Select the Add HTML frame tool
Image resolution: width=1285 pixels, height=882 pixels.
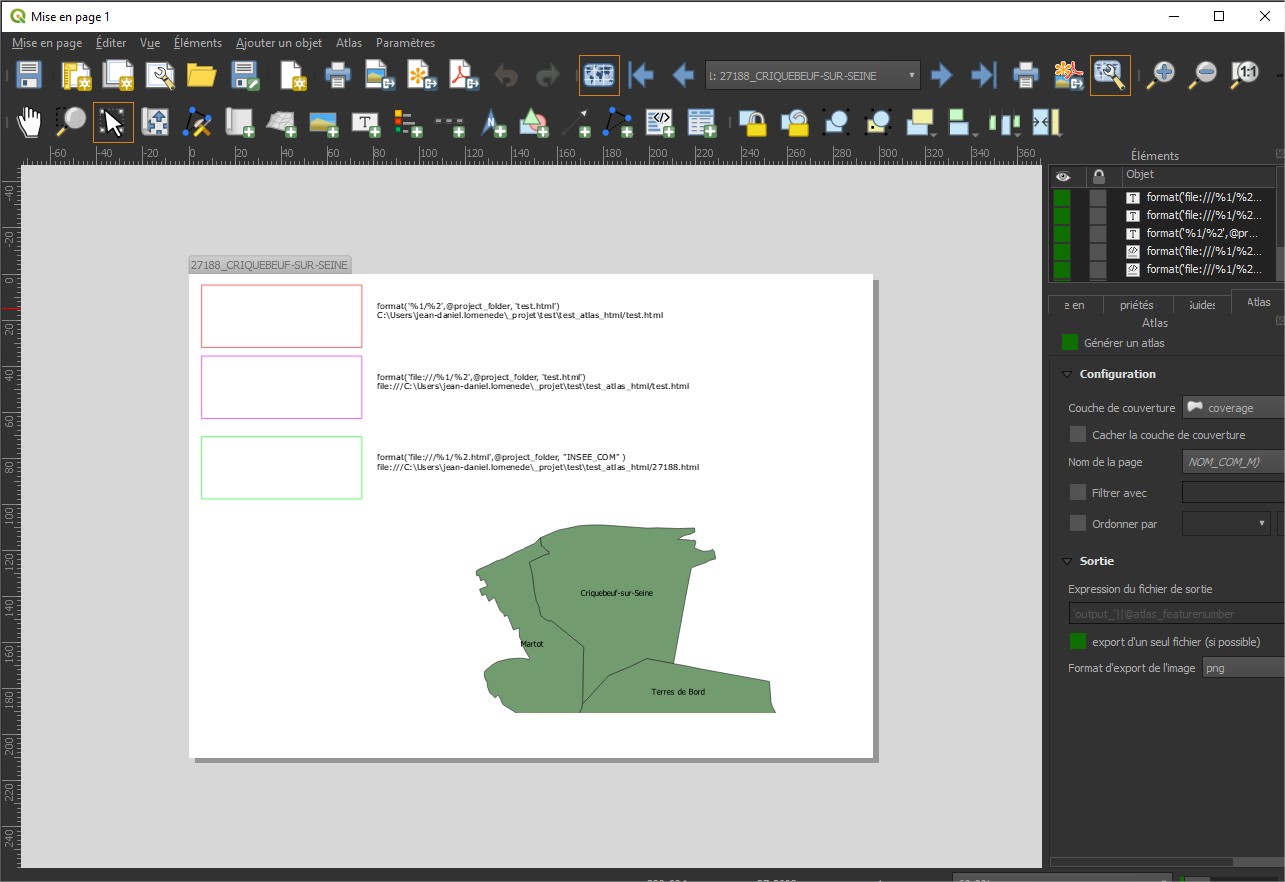(x=659, y=122)
